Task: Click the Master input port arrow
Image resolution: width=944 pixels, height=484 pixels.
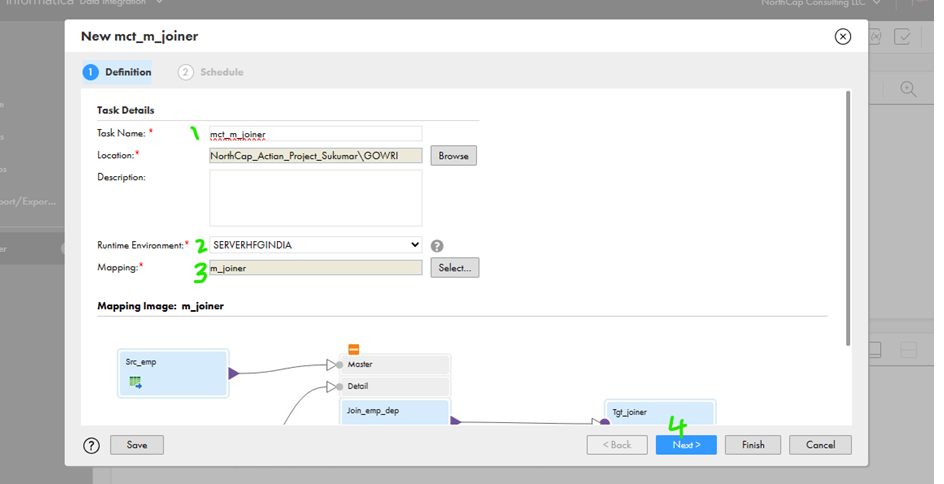Action: (333, 364)
